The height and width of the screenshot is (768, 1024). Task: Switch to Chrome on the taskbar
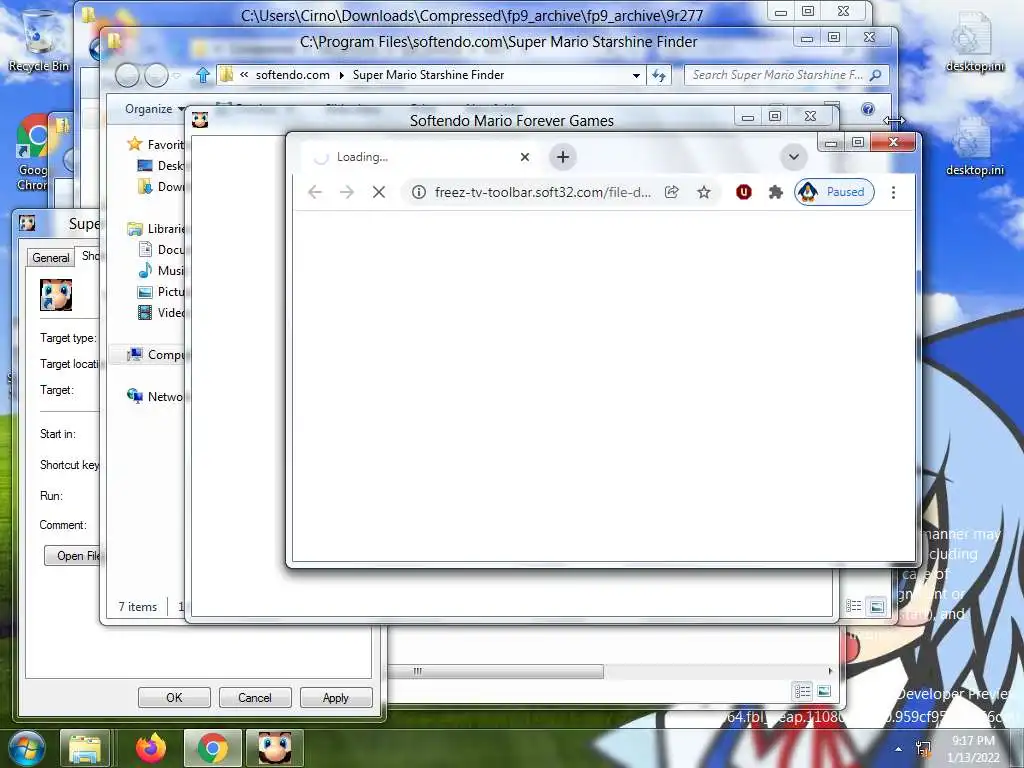click(x=213, y=748)
